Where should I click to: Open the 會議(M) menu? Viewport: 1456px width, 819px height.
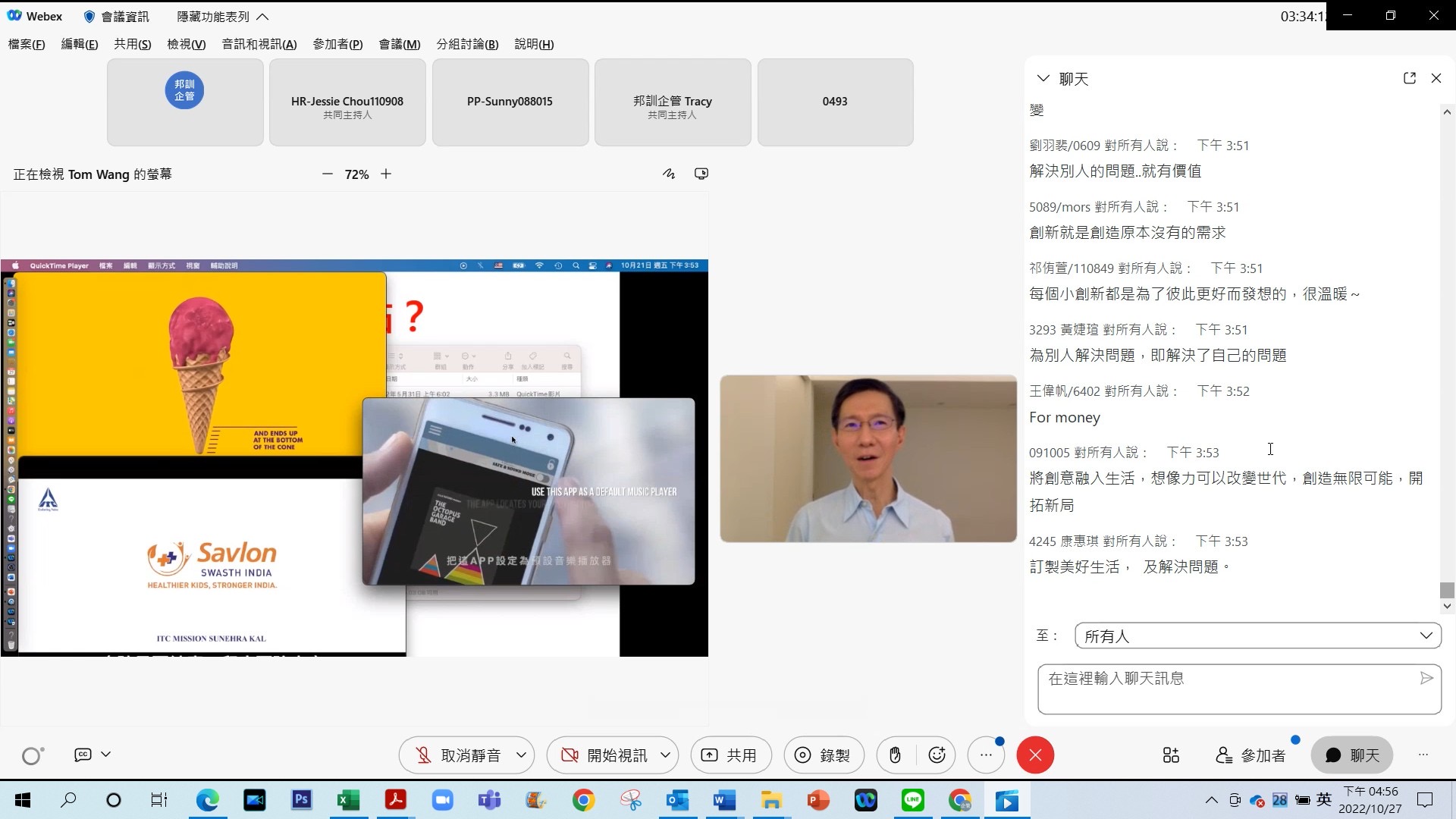(400, 44)
